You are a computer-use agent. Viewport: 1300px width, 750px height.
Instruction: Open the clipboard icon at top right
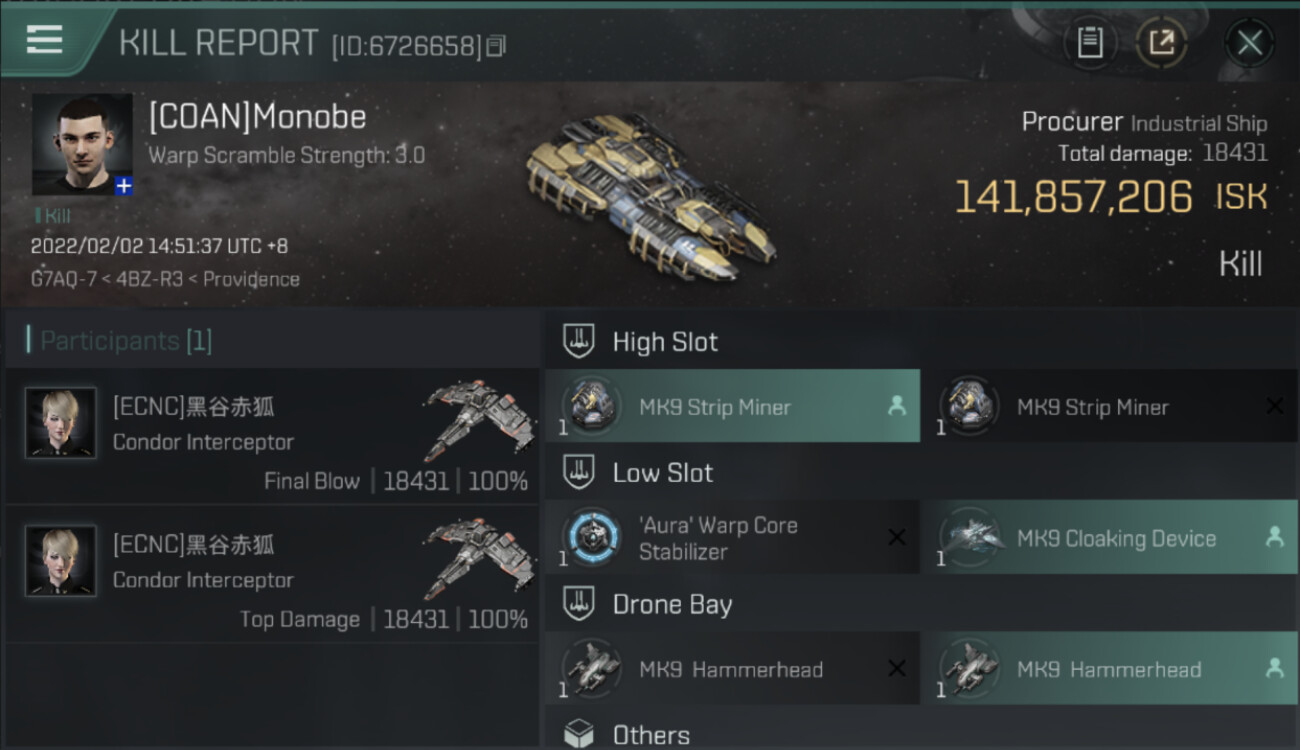coord(1090,42)
